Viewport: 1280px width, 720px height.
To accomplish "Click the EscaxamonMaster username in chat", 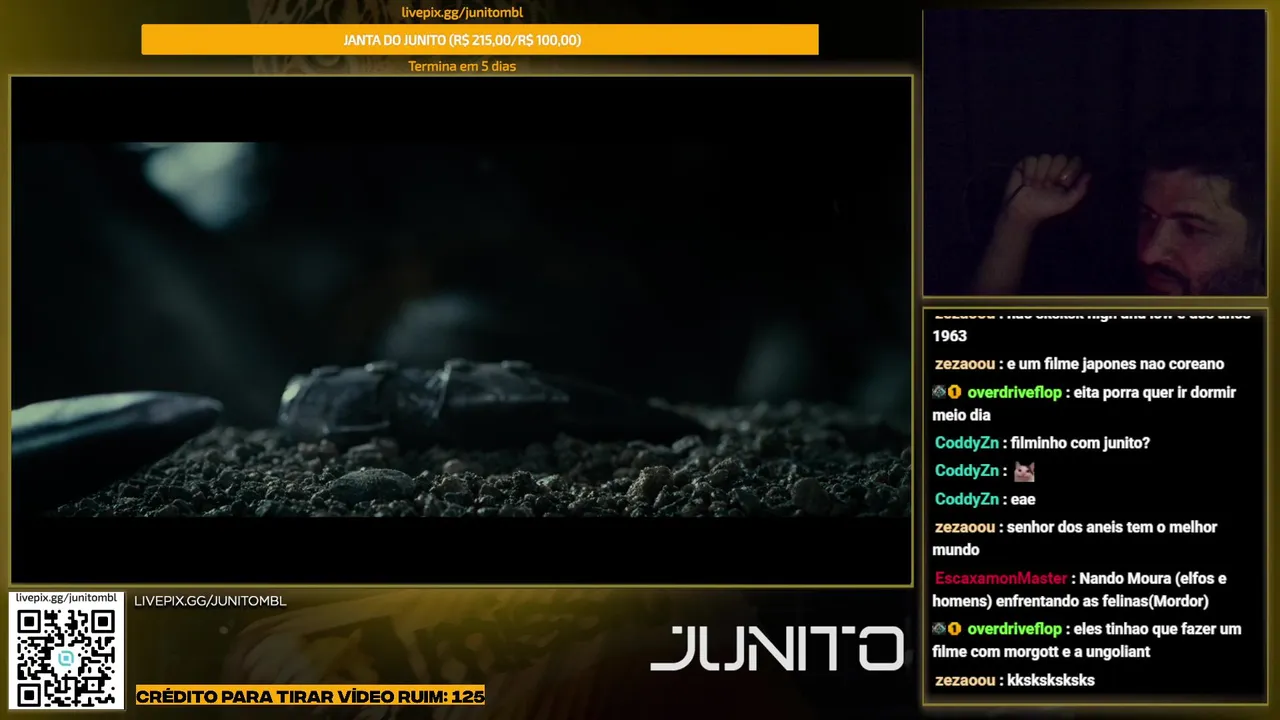I will [1000, 579].
